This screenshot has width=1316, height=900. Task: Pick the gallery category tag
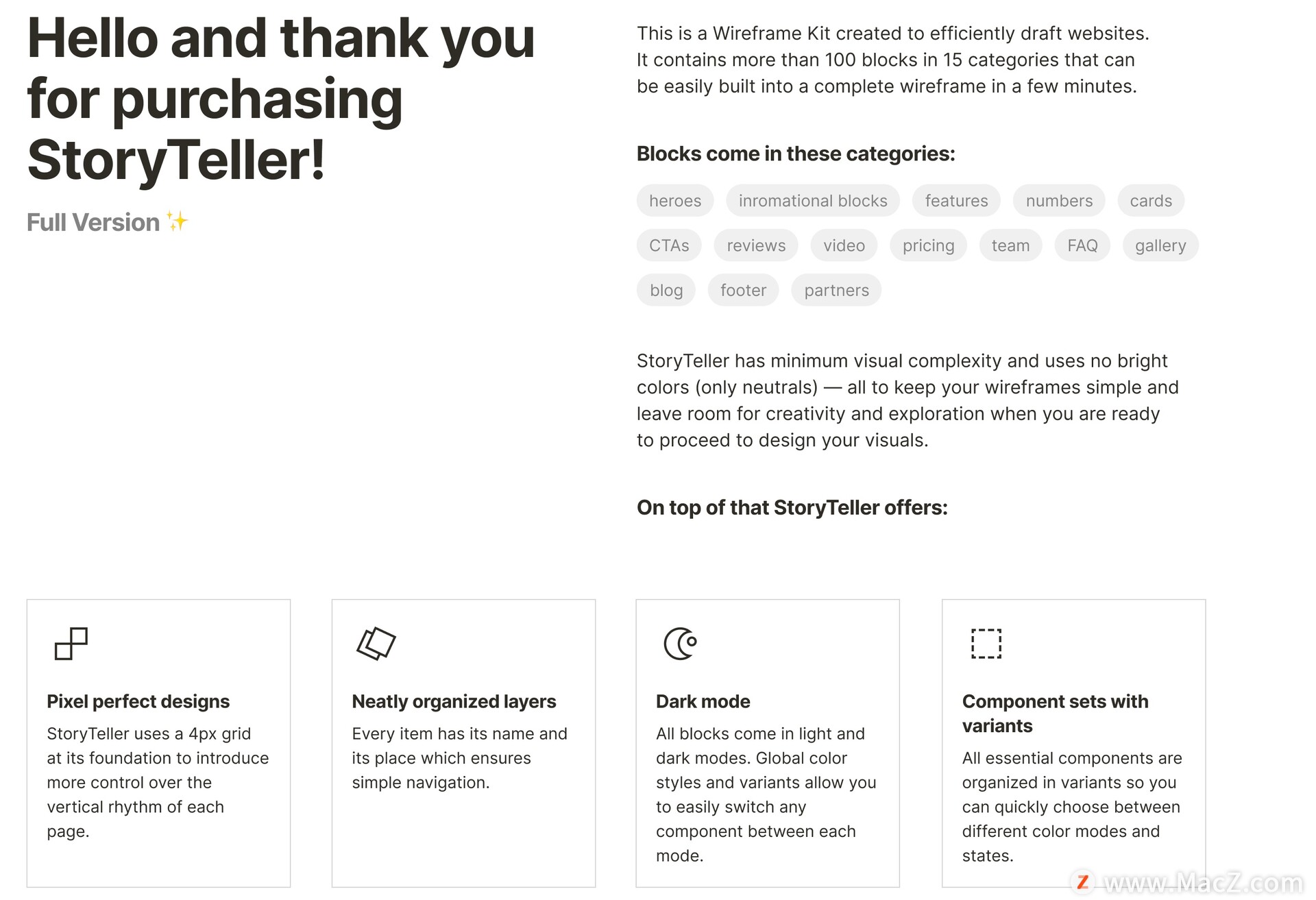click(x=1160, y=245)
